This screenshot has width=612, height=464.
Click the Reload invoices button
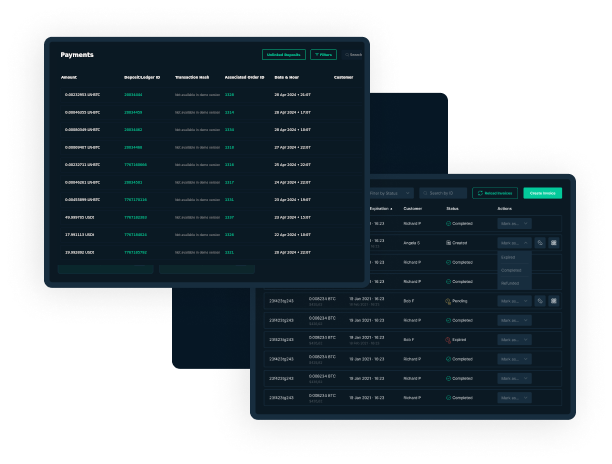495,193
